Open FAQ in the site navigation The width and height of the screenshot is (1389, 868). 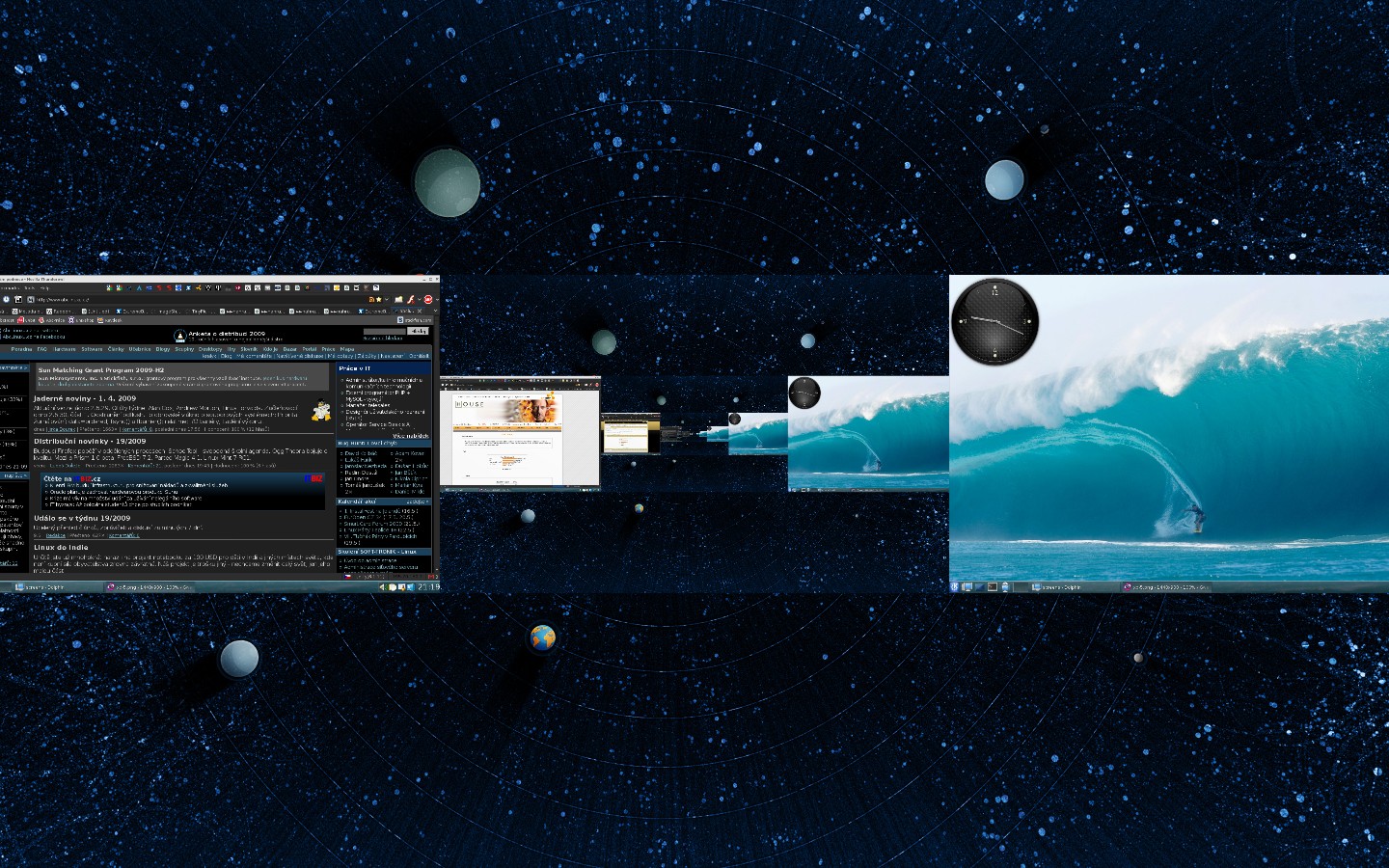[41, 349]
